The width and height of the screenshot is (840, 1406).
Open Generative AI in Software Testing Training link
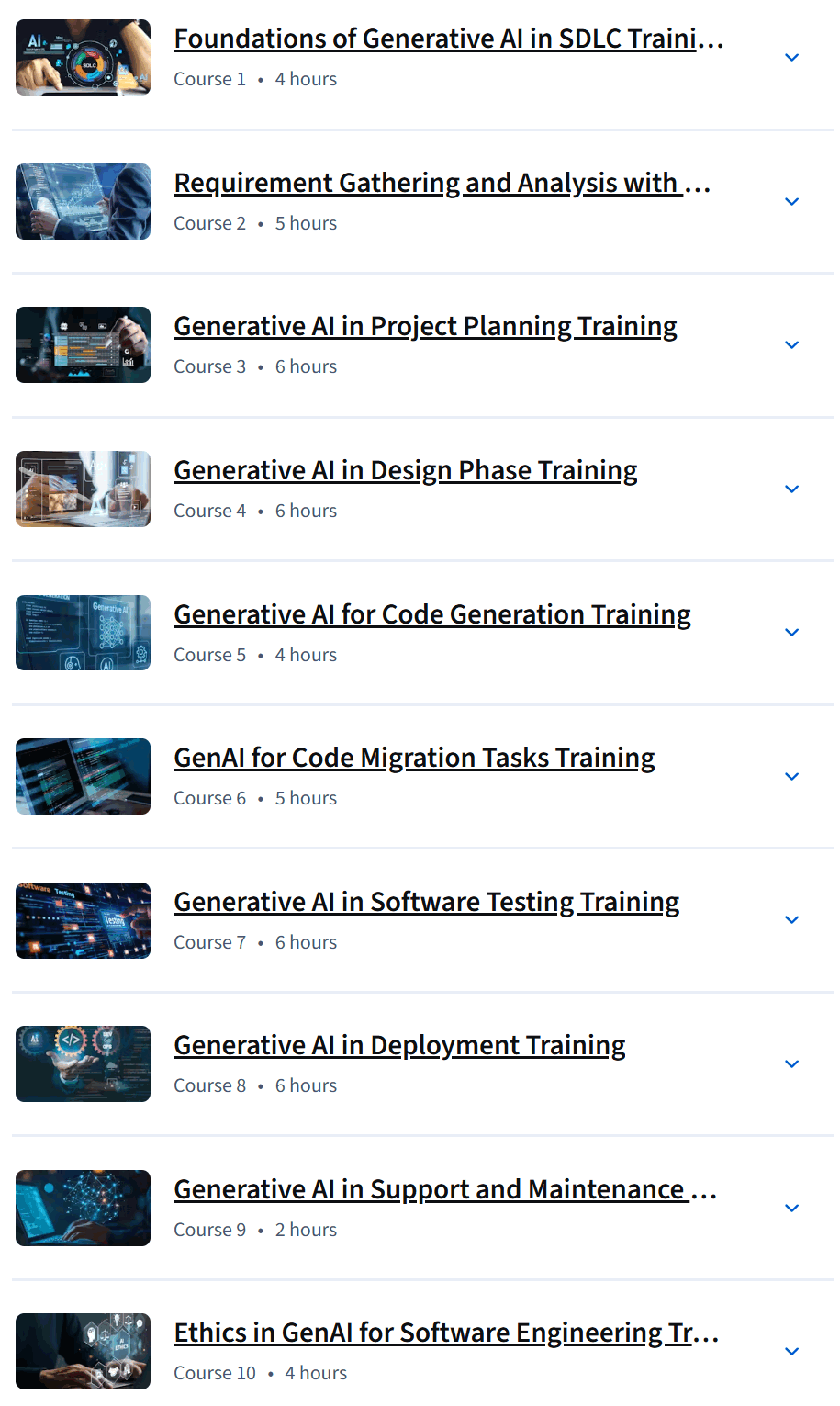tap(427, 902)
